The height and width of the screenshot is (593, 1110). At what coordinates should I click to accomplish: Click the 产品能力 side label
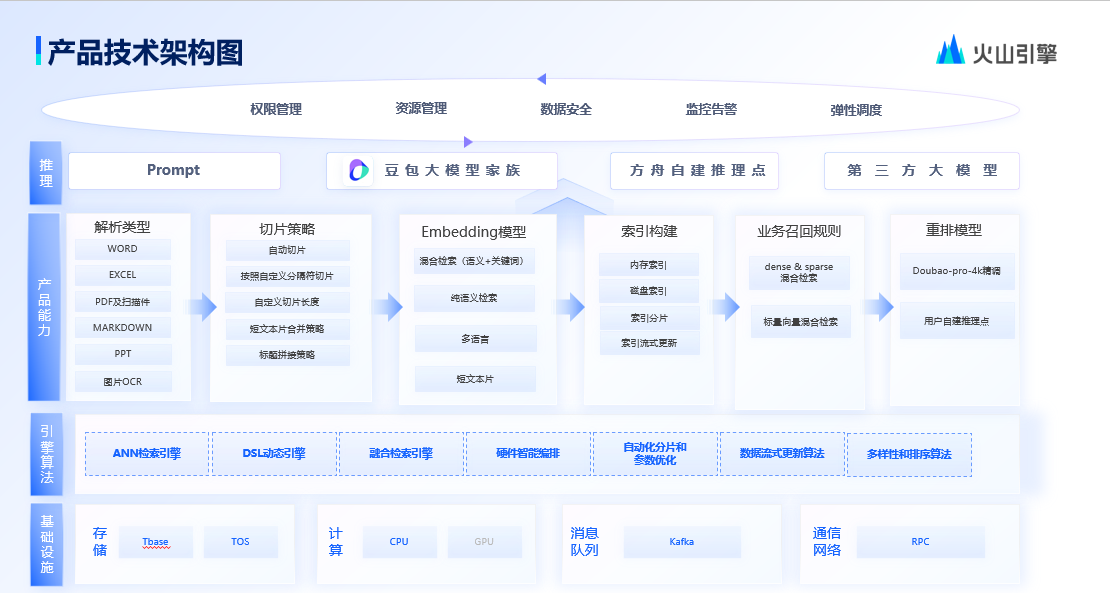coord(45,307)
